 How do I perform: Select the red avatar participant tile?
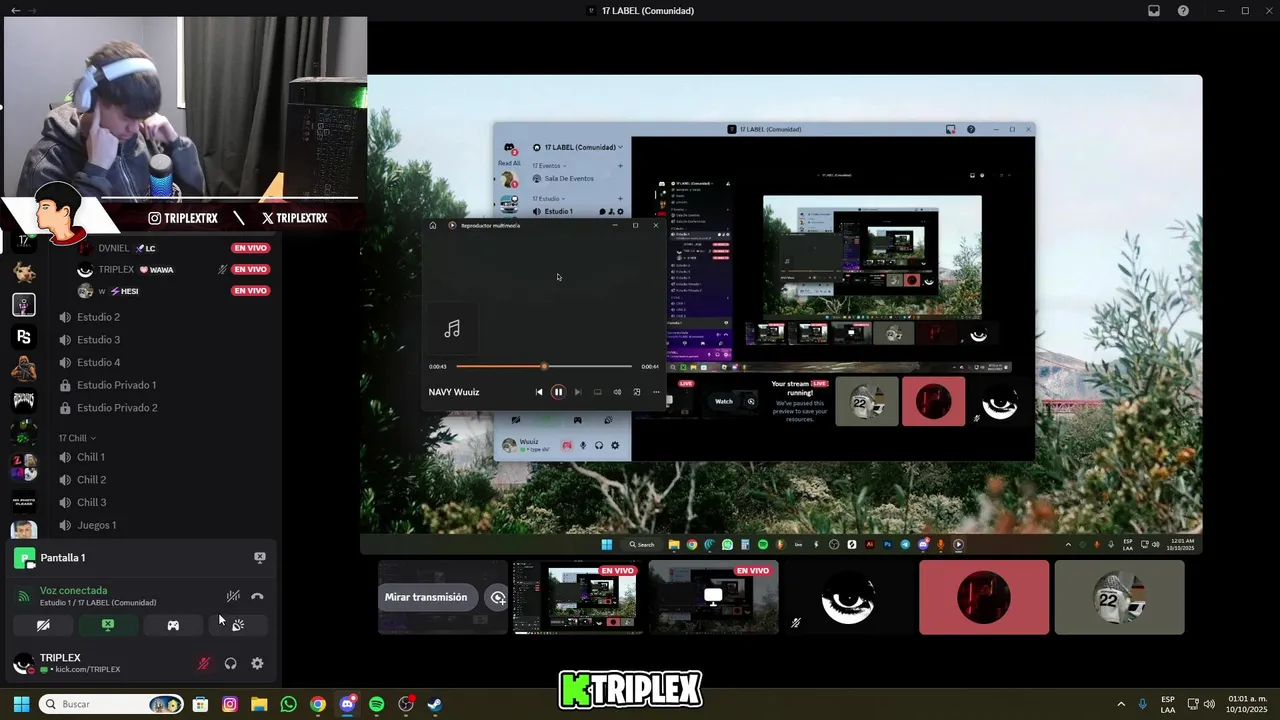coord(984,597)
